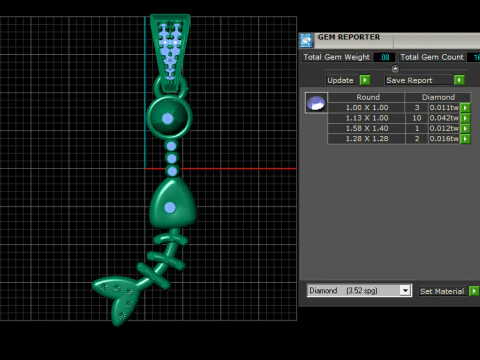The image size is (480, 360).
Task: Click the count cell showing 10
Action: [417, 118]
